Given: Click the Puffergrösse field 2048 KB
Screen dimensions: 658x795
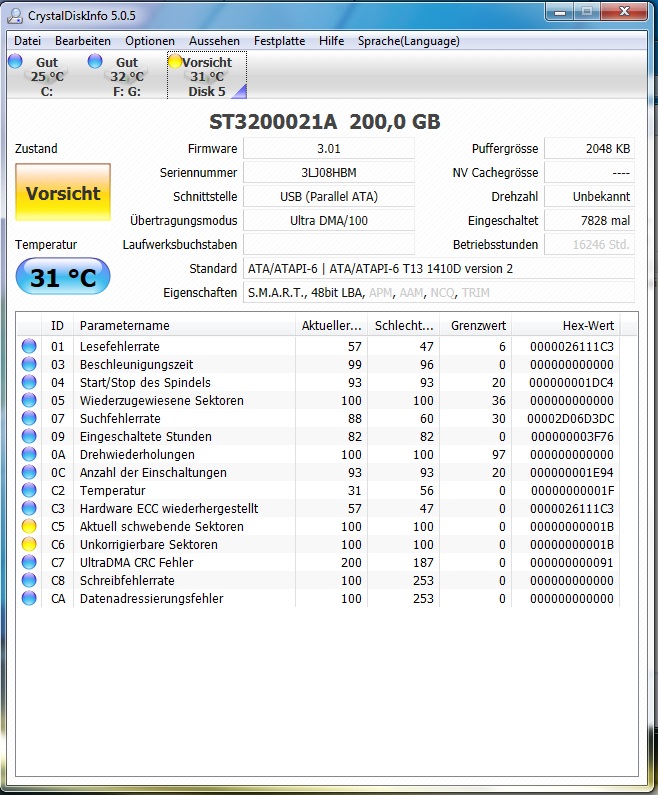Looking at the screenshot, I should click(590, 149).
